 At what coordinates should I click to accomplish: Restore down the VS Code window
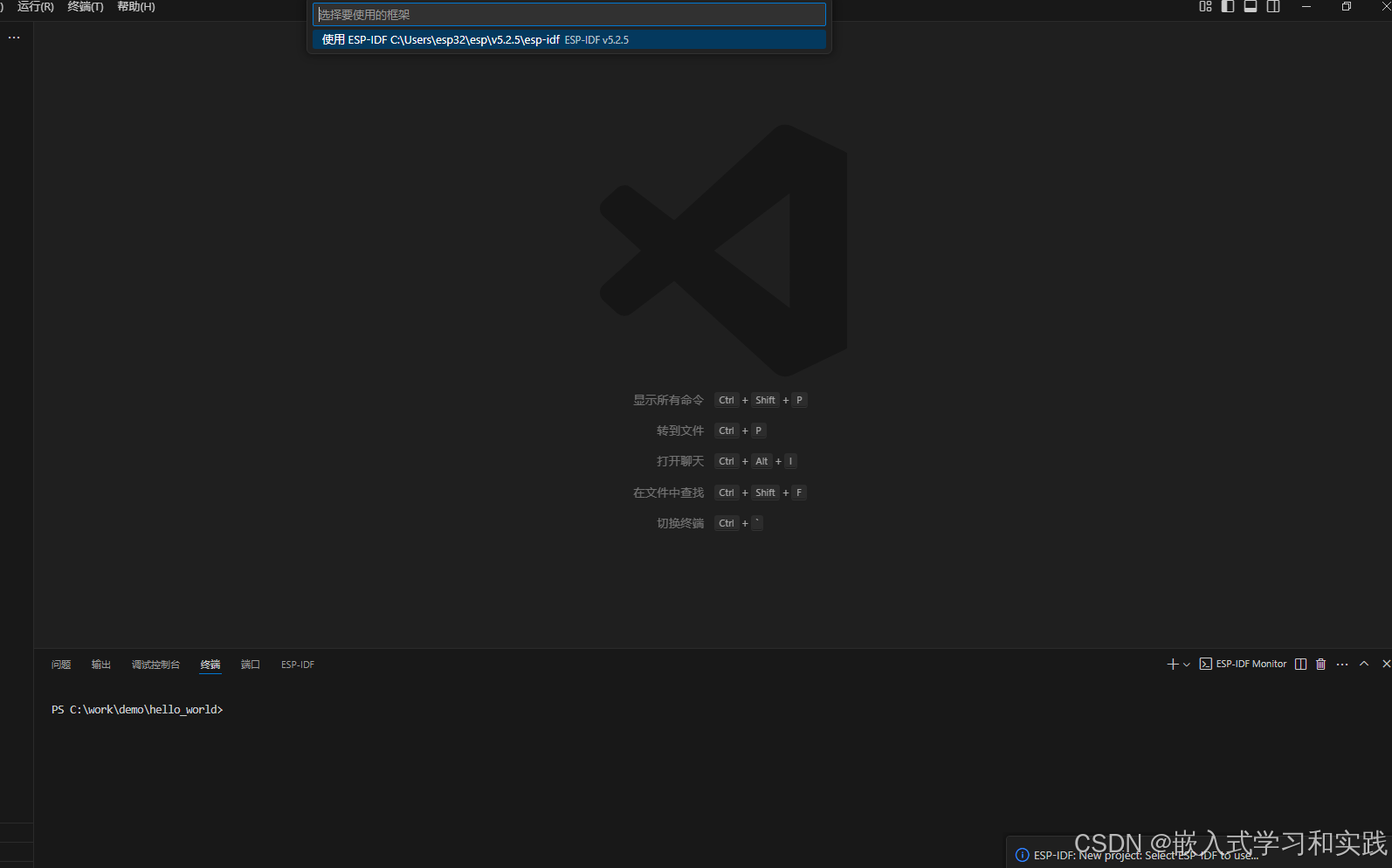1347,7
